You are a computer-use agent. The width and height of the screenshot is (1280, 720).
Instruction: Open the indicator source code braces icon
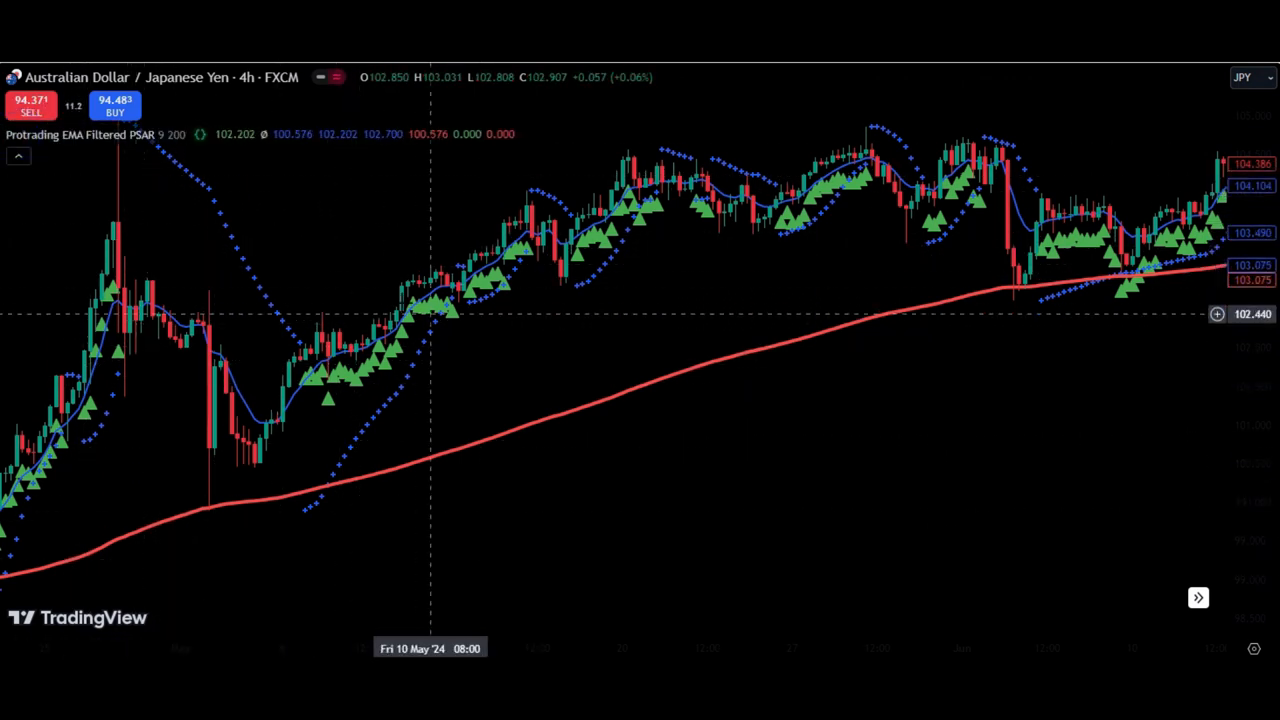click(200, 134)
